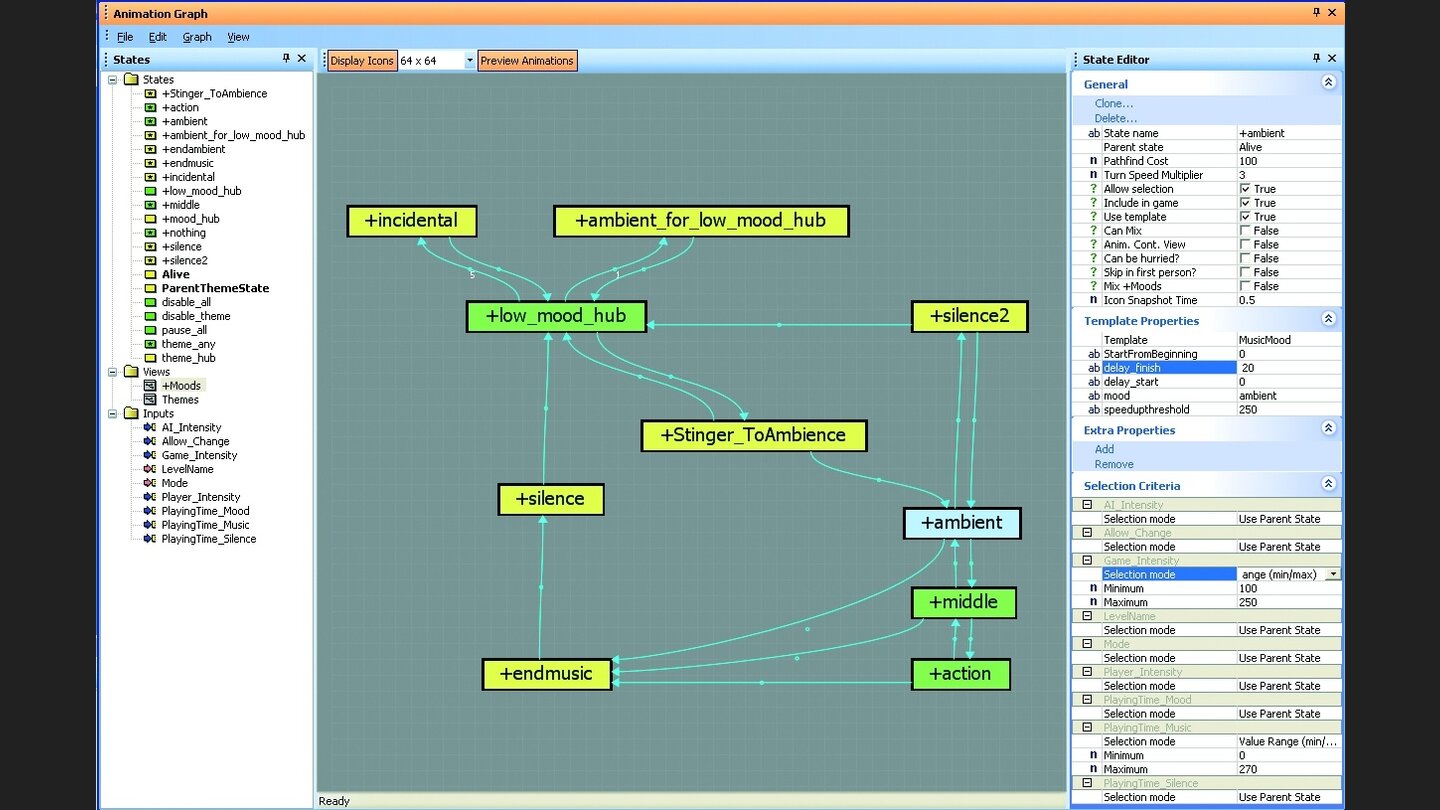Click the Player_Intensity input icon
Viewport: 1440px width, 810px height.
click(150, 497)
